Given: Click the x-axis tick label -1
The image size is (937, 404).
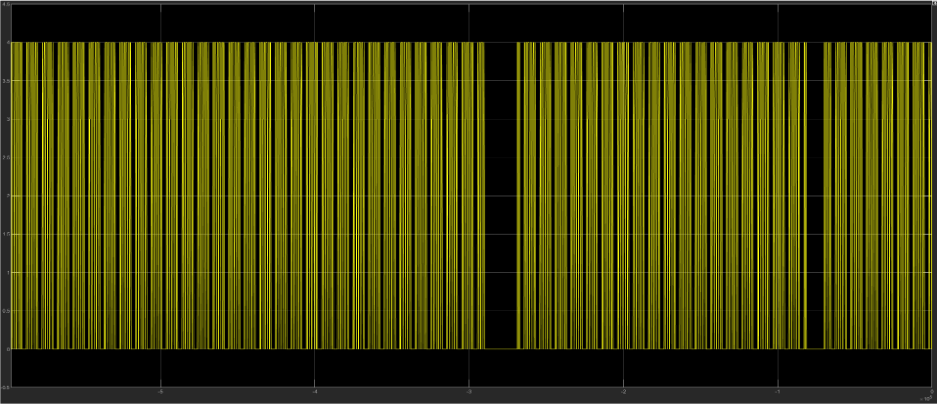Looking at the screenshot, I should (x=777, y=392).
